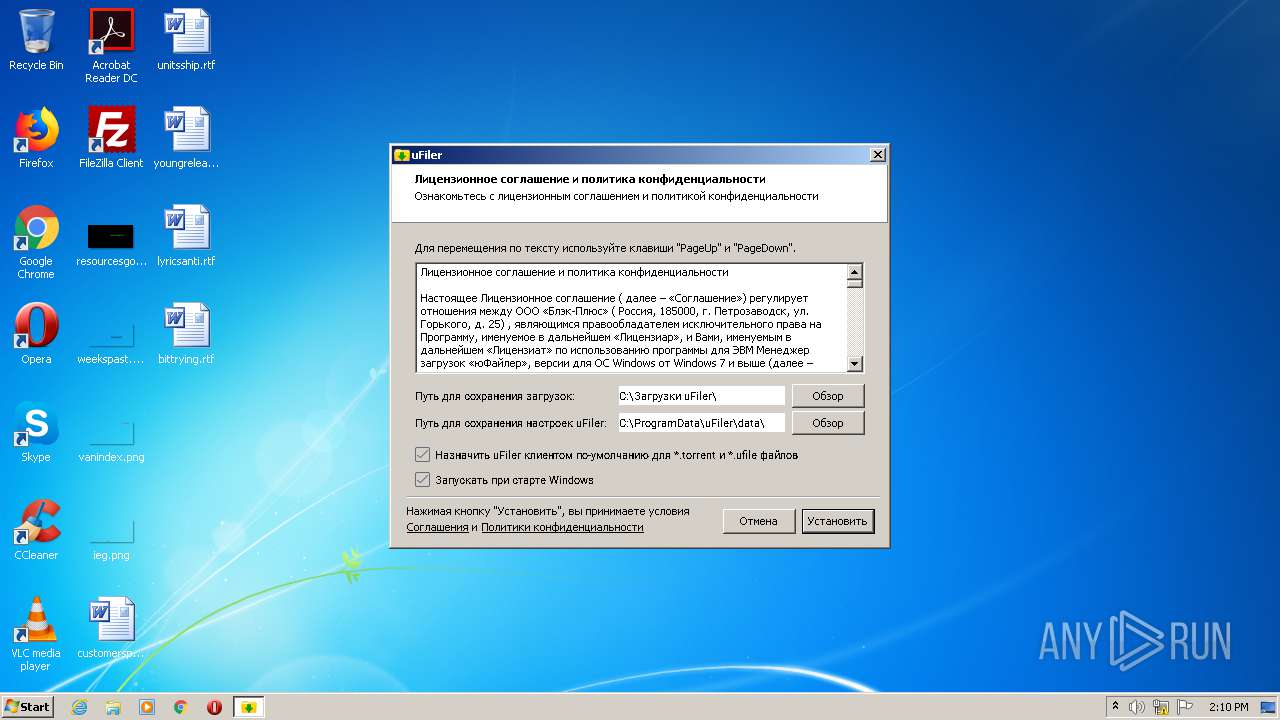Toggle the launch at Windows startup checkbox
Viewport: 1280px width, 720px height.
point(422,480)
